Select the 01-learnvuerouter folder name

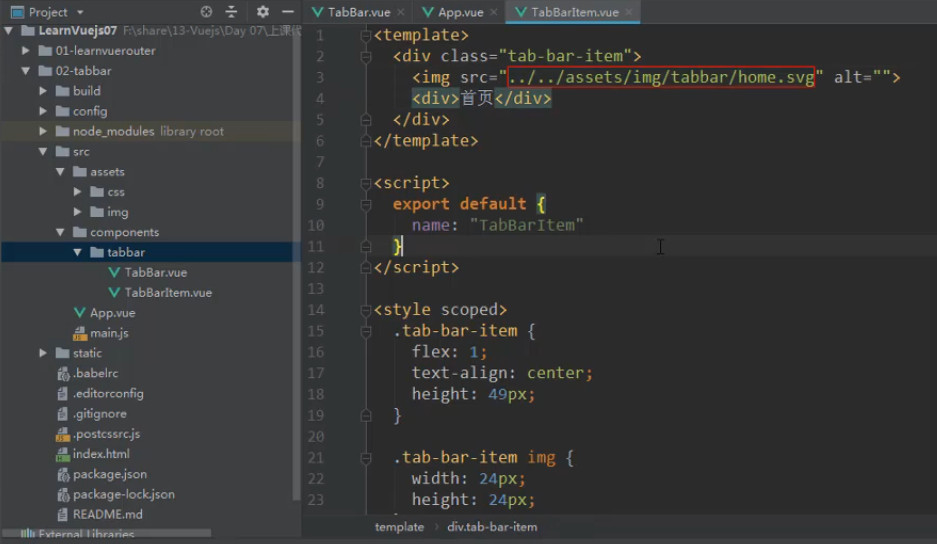pyautogui.click(x=105, y=51)
